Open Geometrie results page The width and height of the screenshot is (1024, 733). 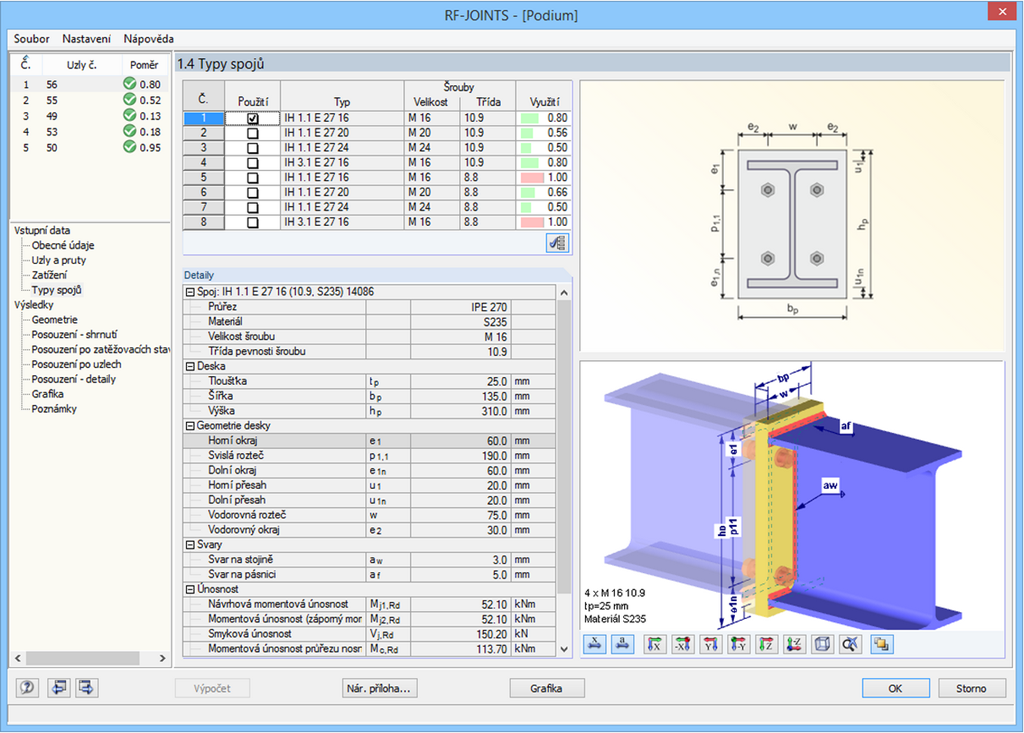54,319
